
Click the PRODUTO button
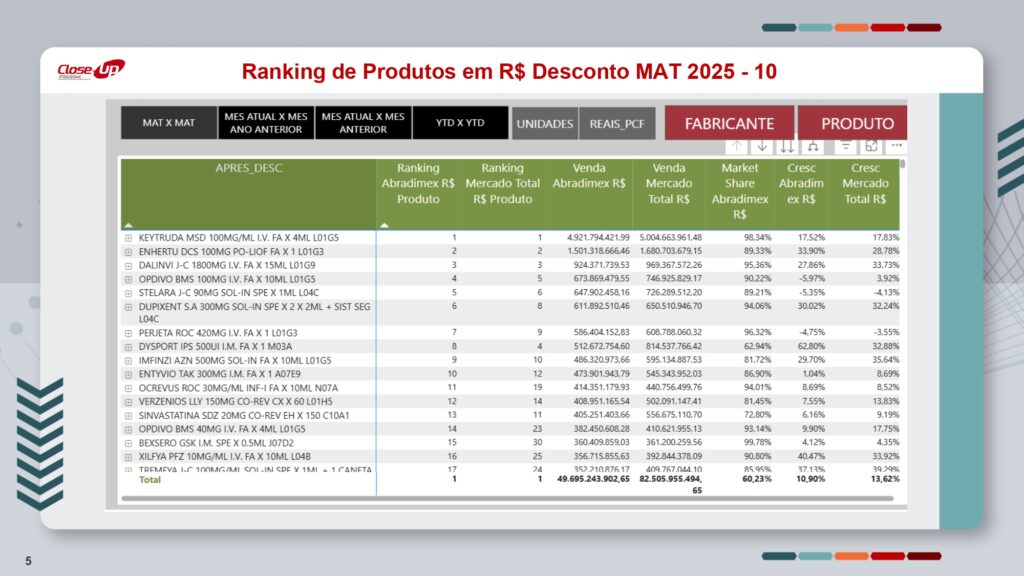(856, 124)
